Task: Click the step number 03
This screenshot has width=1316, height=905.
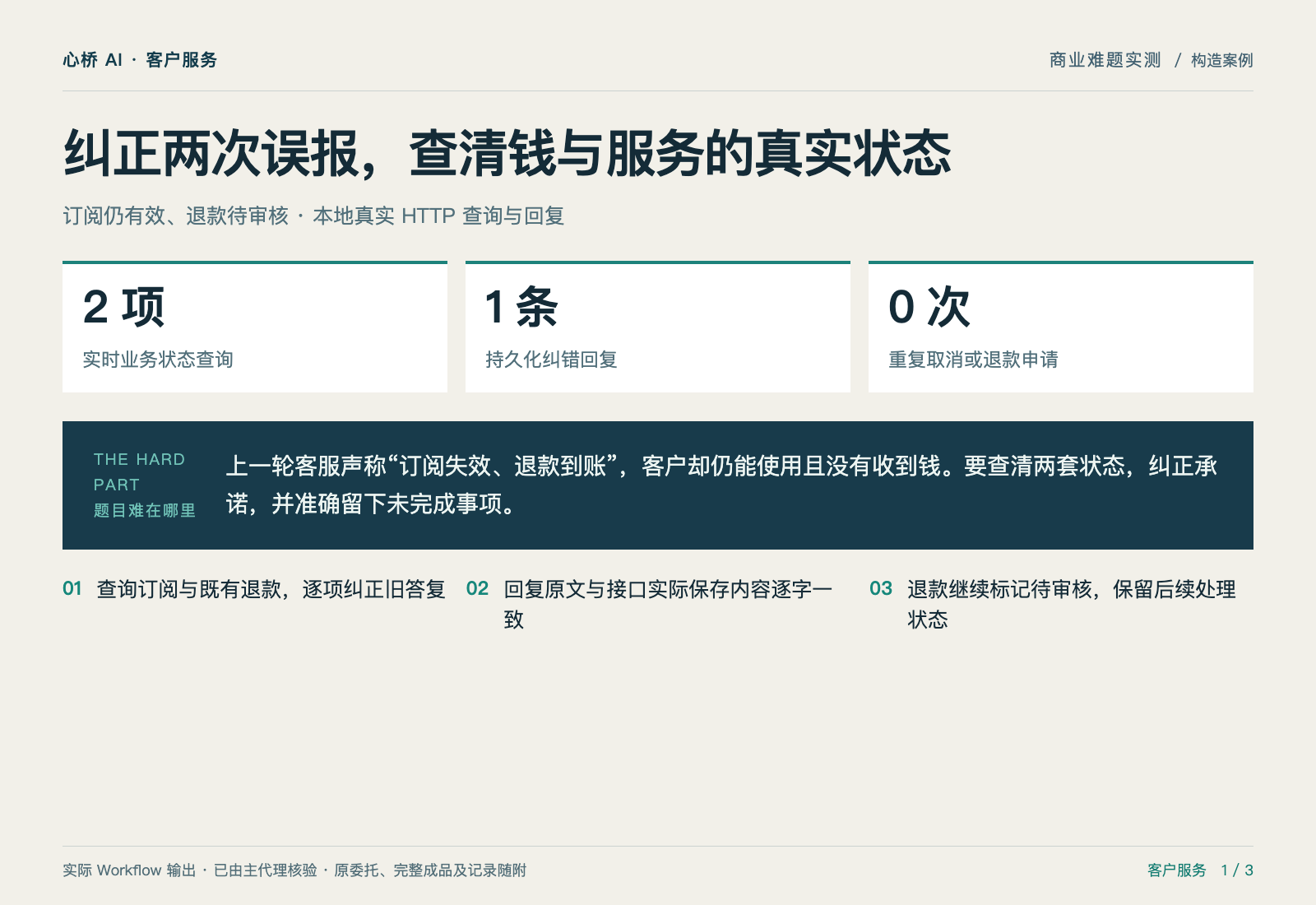Action: [x=881, y=589]
